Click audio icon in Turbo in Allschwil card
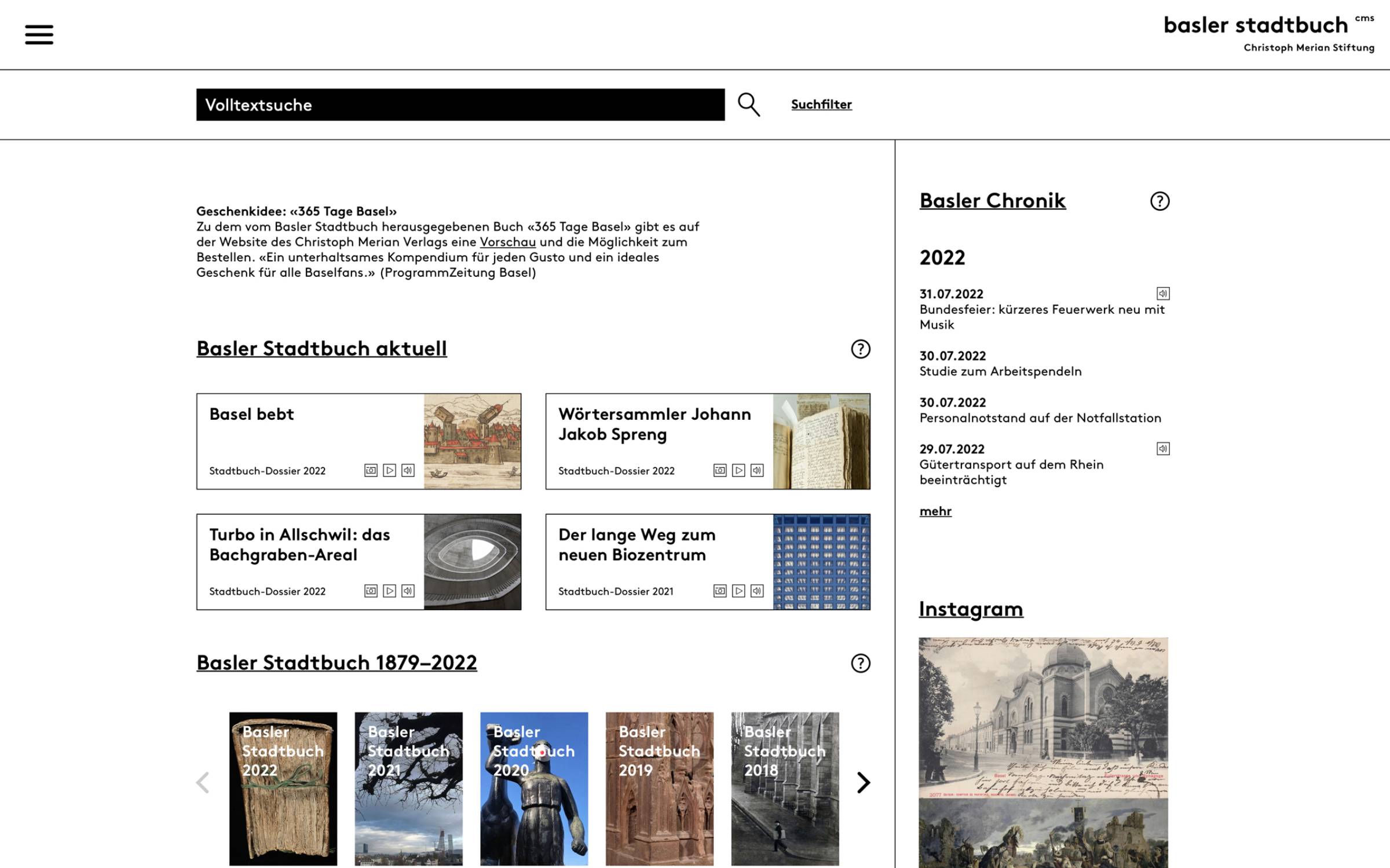The height and width of the screenshot is (868, 1390). click(408, 591)
